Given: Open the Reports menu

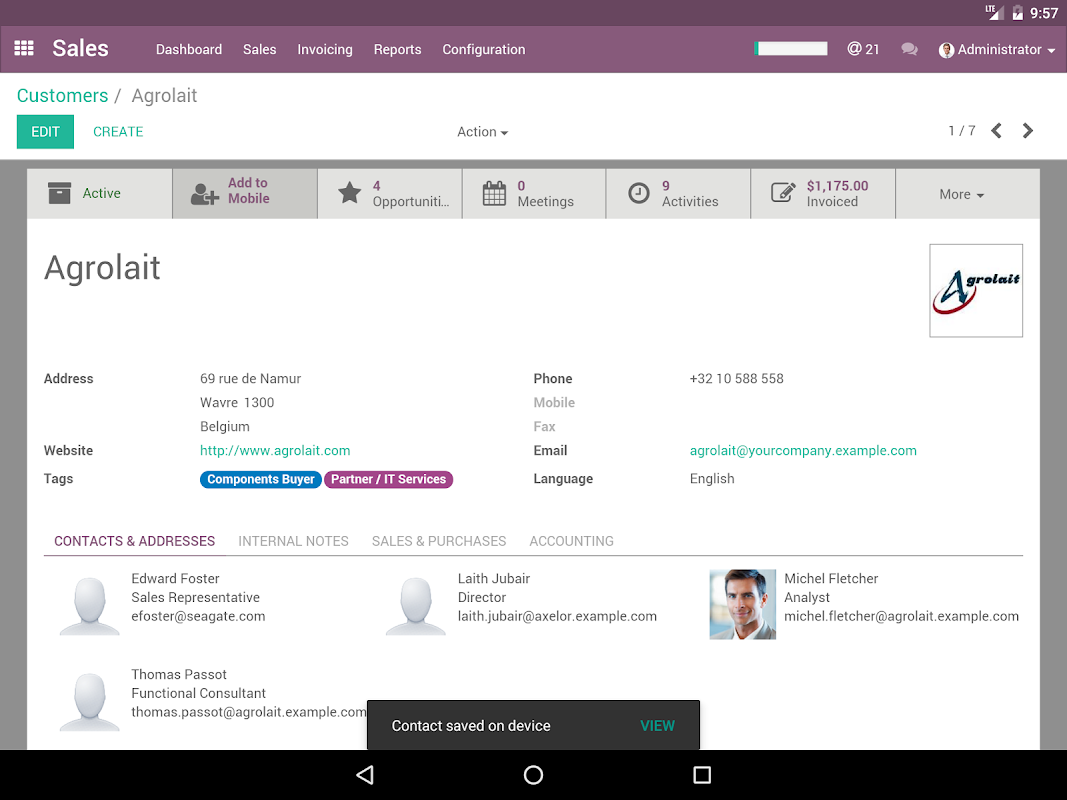Looking at the screenshot, I should click(x=397, y=50).
